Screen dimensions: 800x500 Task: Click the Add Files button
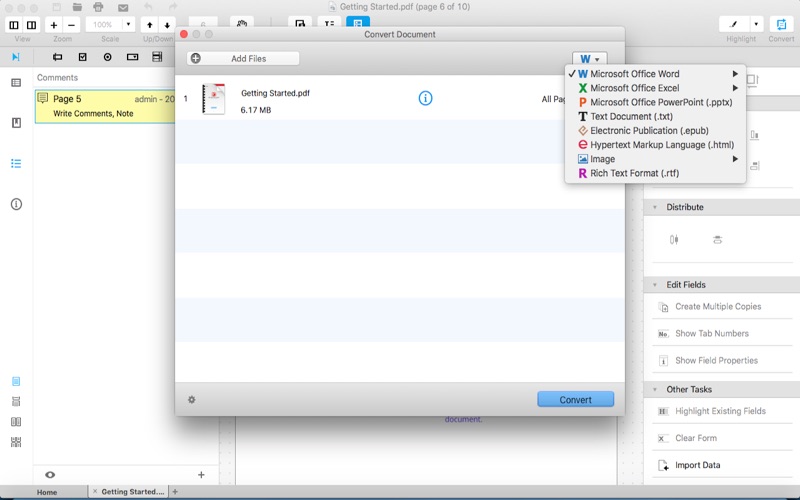(x=243, y=59)
